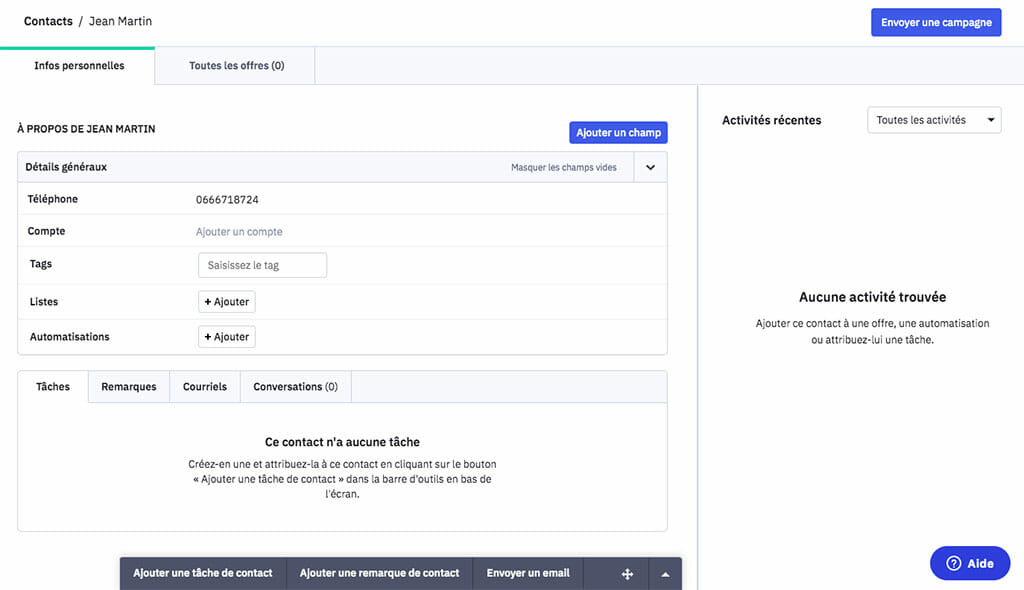View the Conversations tab

(x=295, y=386)
